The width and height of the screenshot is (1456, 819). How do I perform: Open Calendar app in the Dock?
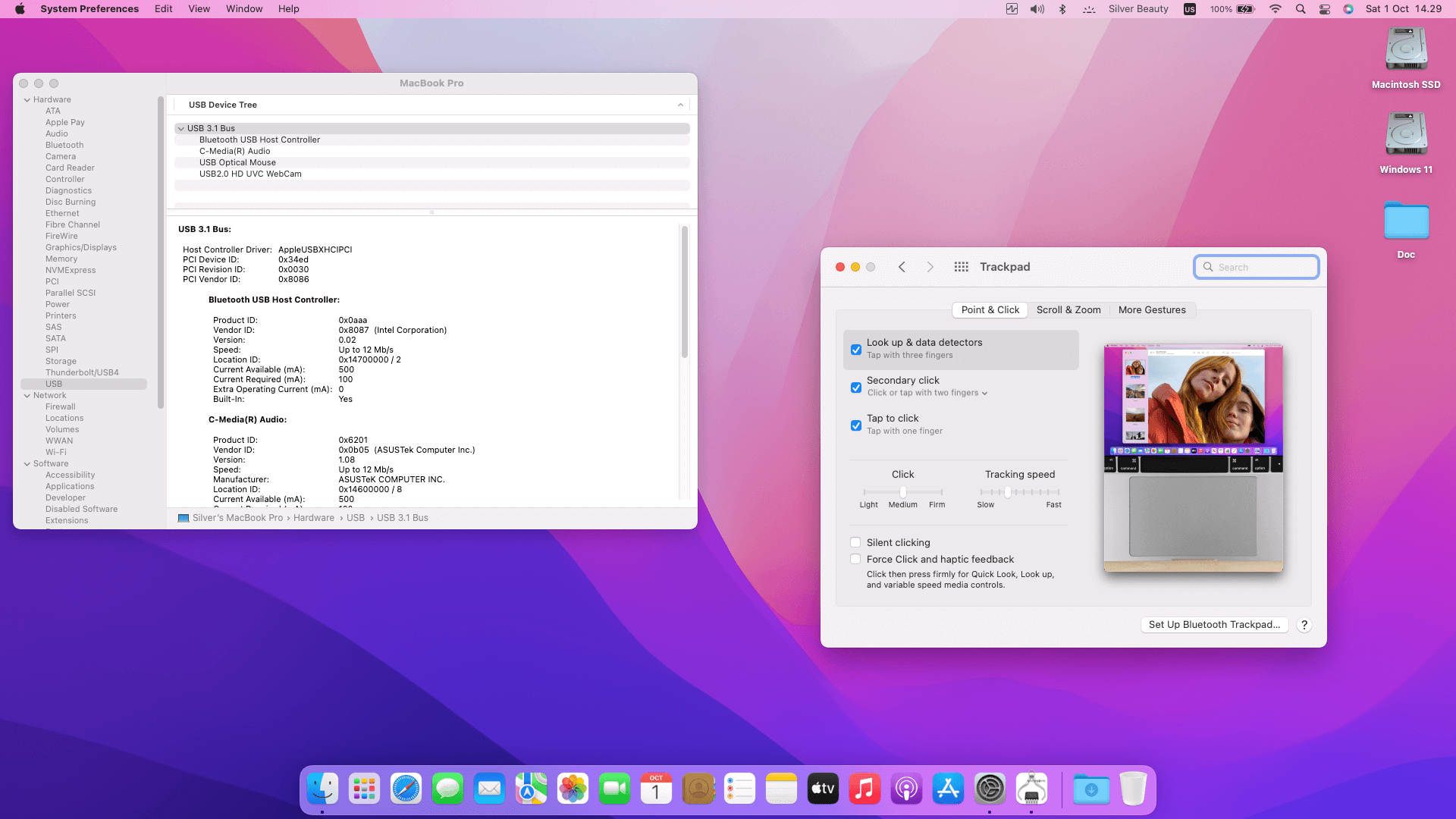pyautogui.click(x=657, y=789)
